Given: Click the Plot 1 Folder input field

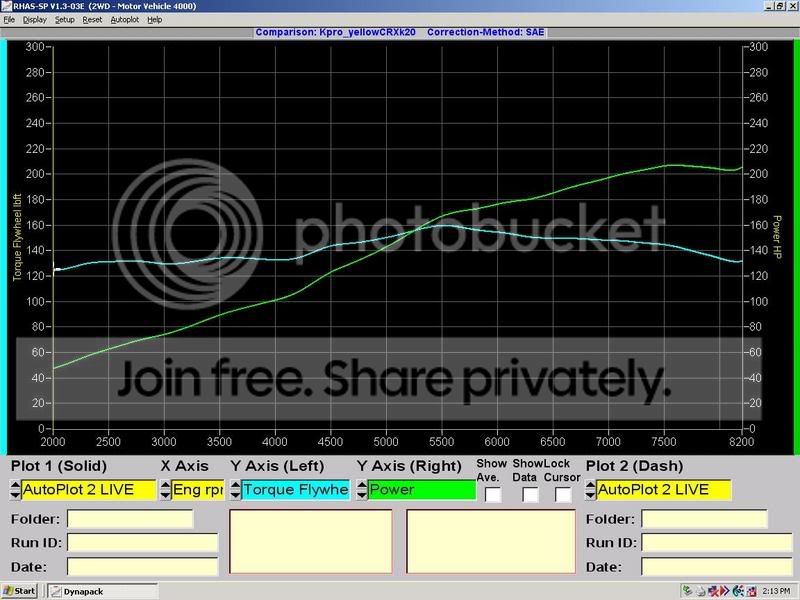Looking at the screenshot, I should point(130,519).
